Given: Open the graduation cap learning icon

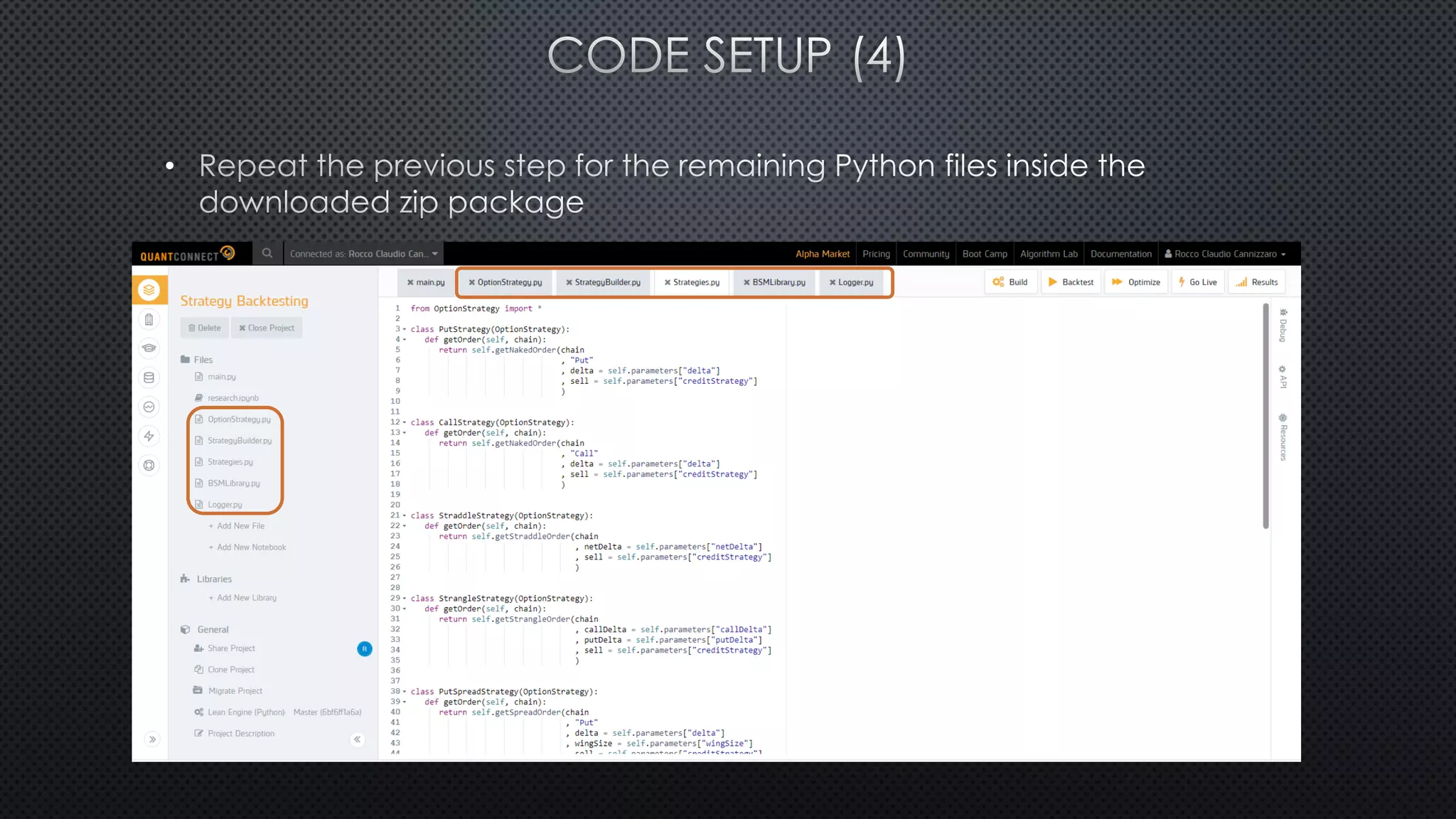Looking at the screenshot, I should point(149,348).
